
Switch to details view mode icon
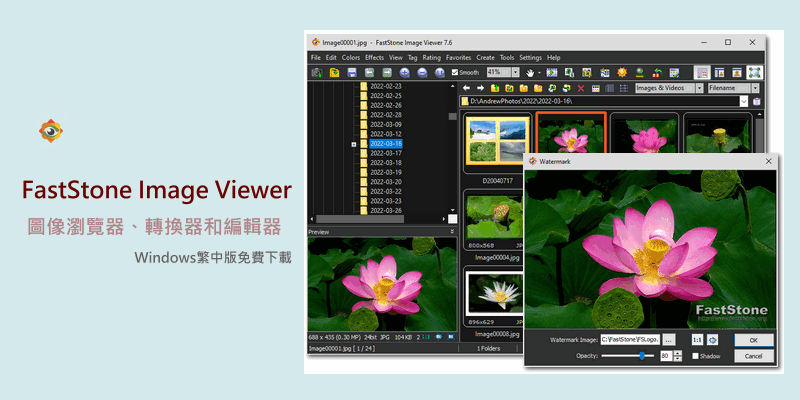click(x=609, y=88)
